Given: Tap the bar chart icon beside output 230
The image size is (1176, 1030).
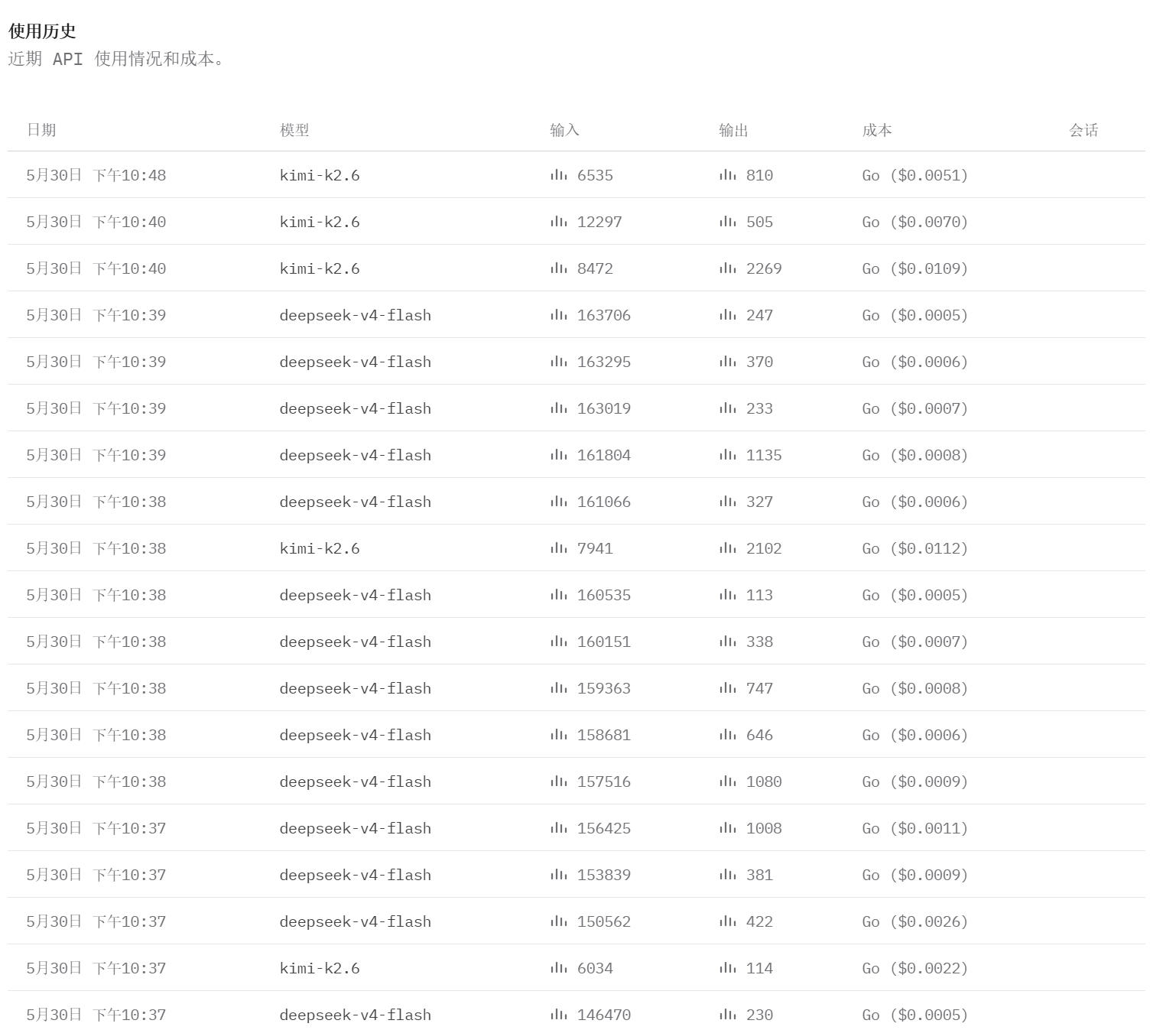Looking at the screenshot, I should click(727, 1015).
